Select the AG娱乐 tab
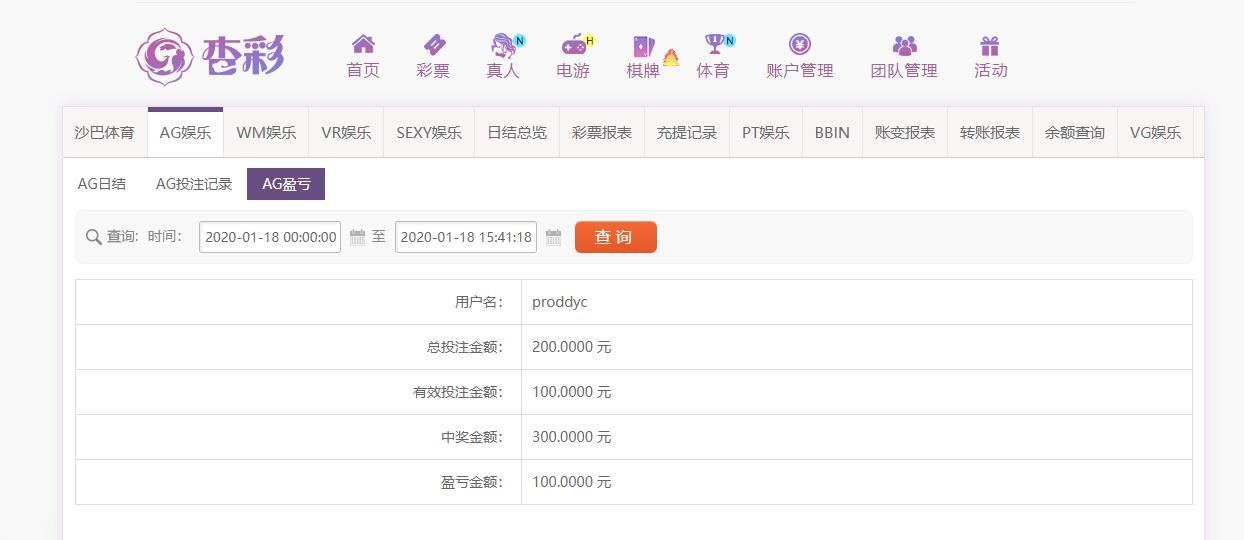1244x540 pixels. pyautogui.click(x=186, y=132)
